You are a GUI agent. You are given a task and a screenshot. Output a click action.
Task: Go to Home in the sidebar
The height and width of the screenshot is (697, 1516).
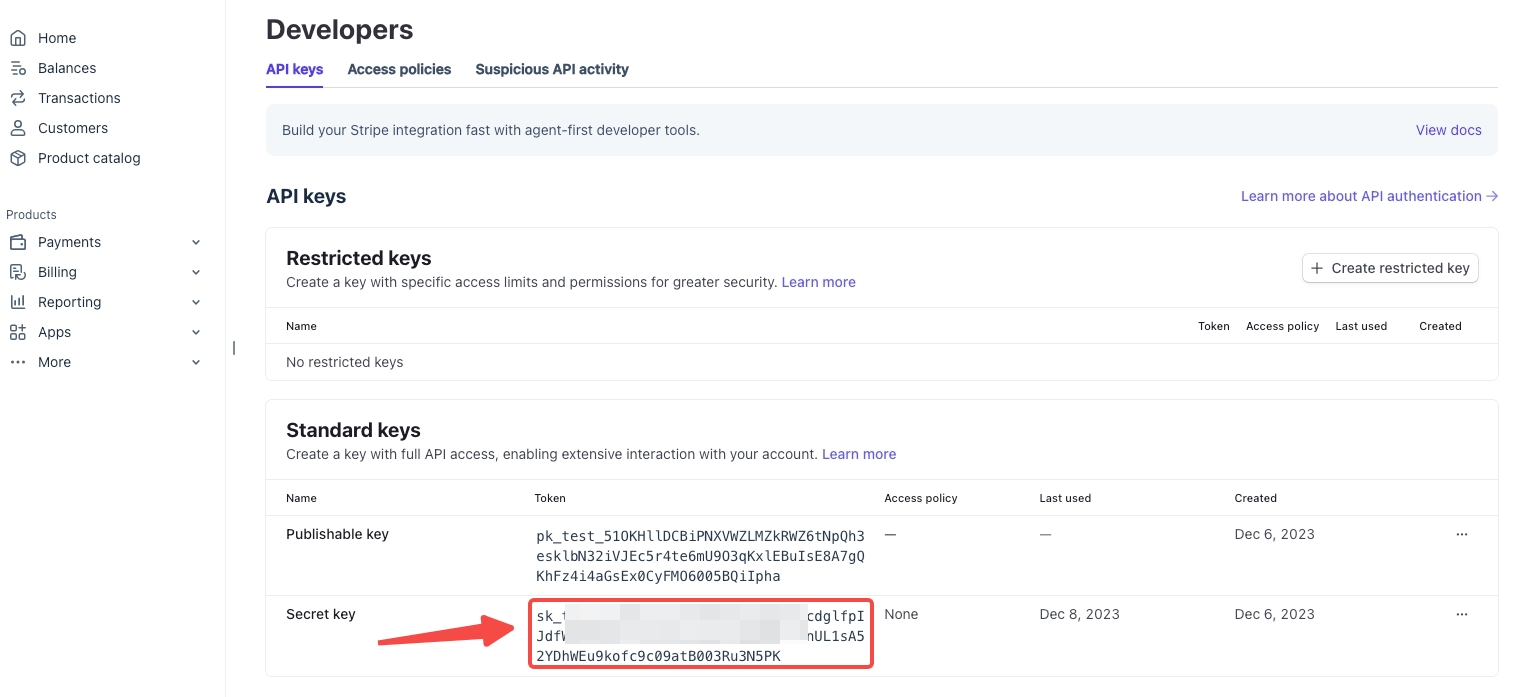[x=57, y=38]
